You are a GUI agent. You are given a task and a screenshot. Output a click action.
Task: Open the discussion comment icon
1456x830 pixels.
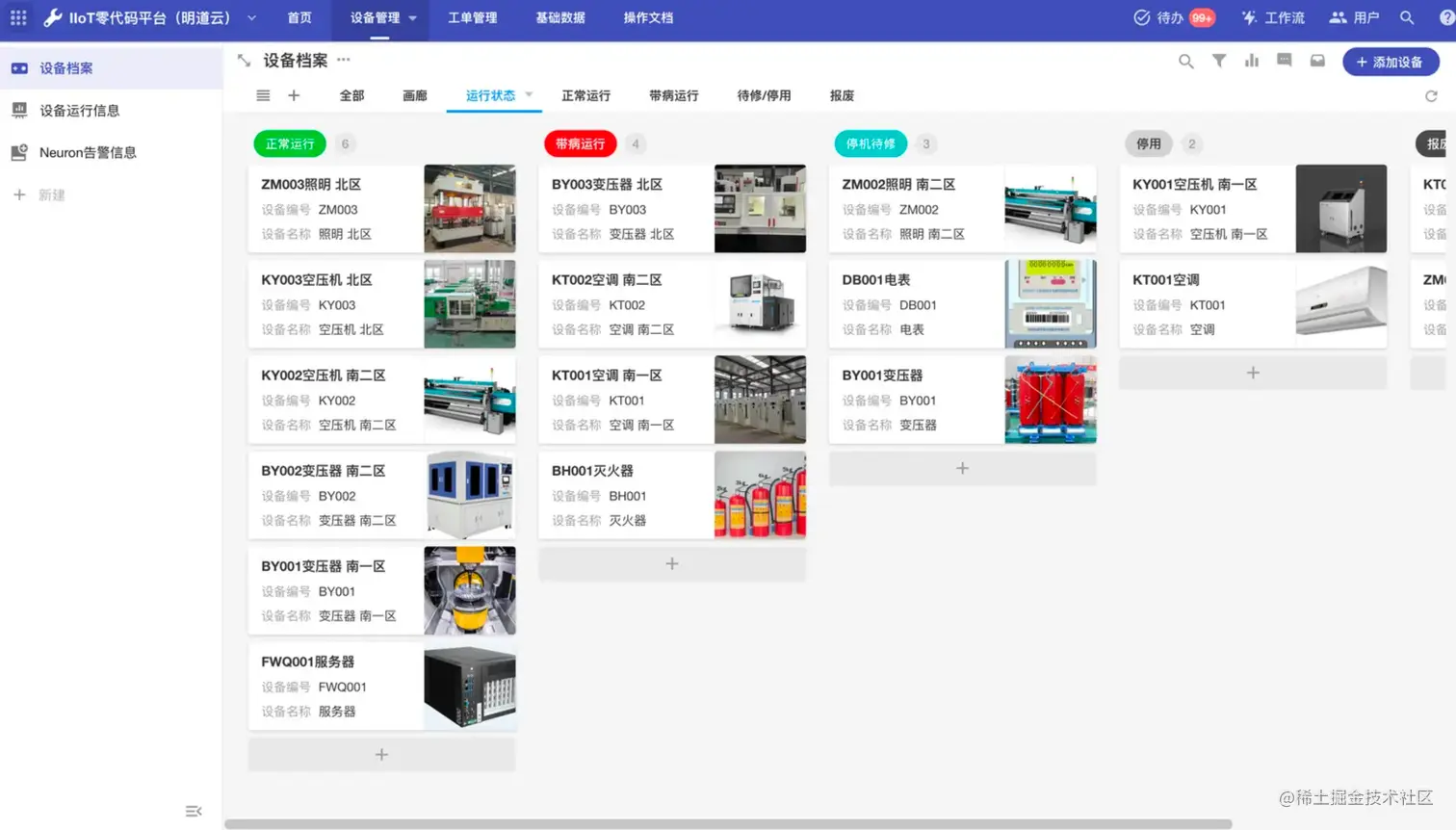pos(1285,61)
